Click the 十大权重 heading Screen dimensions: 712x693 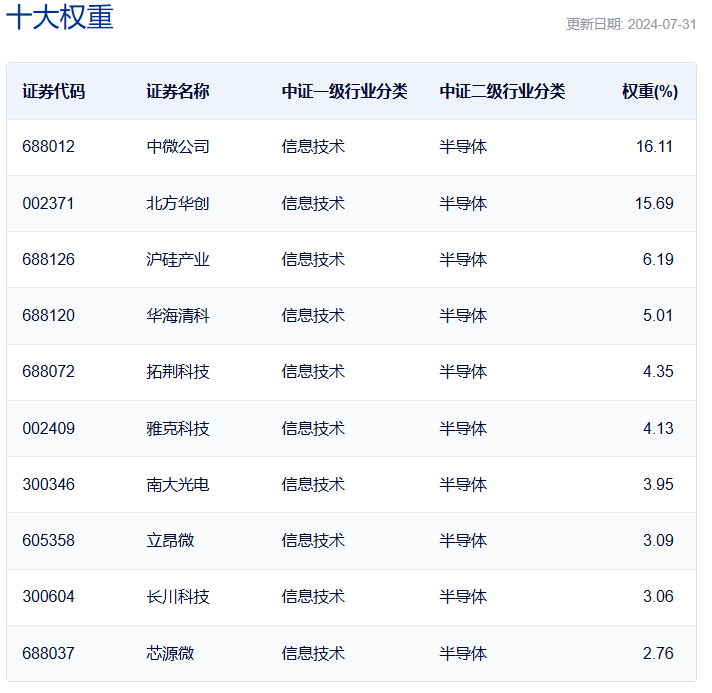coord(59,17)
